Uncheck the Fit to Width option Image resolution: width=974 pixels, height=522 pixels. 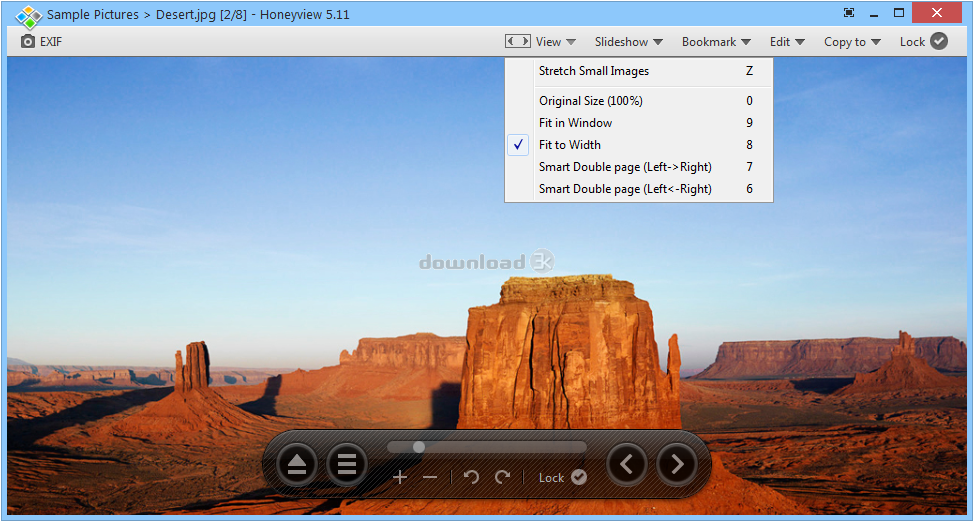(639, 145)
